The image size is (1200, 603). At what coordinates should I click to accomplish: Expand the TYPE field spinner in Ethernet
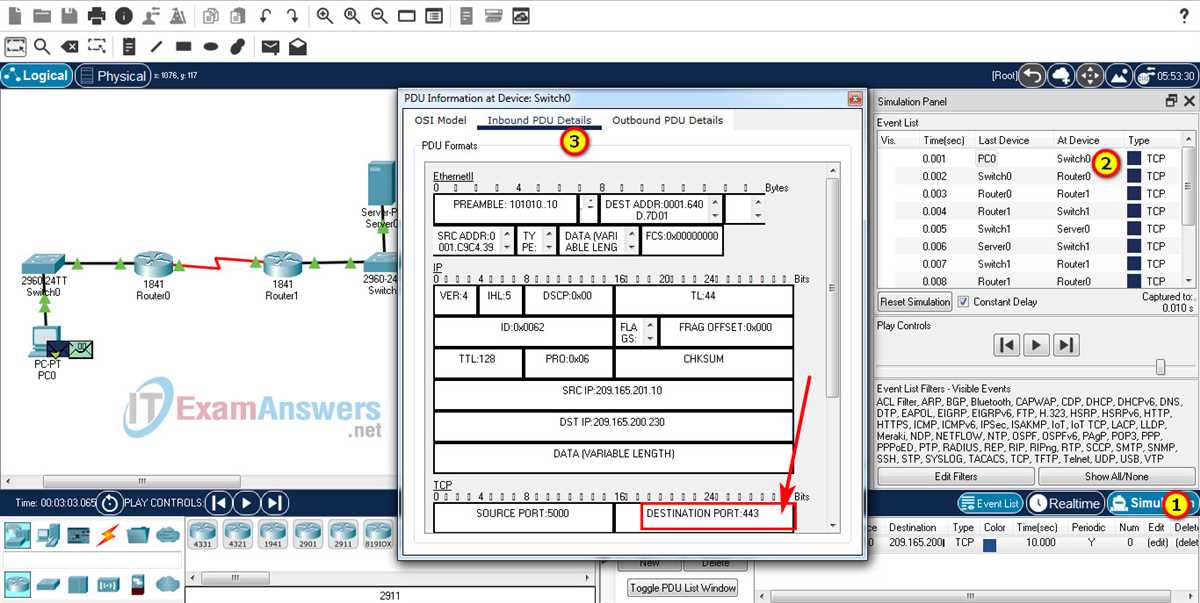tap(548, 241)
